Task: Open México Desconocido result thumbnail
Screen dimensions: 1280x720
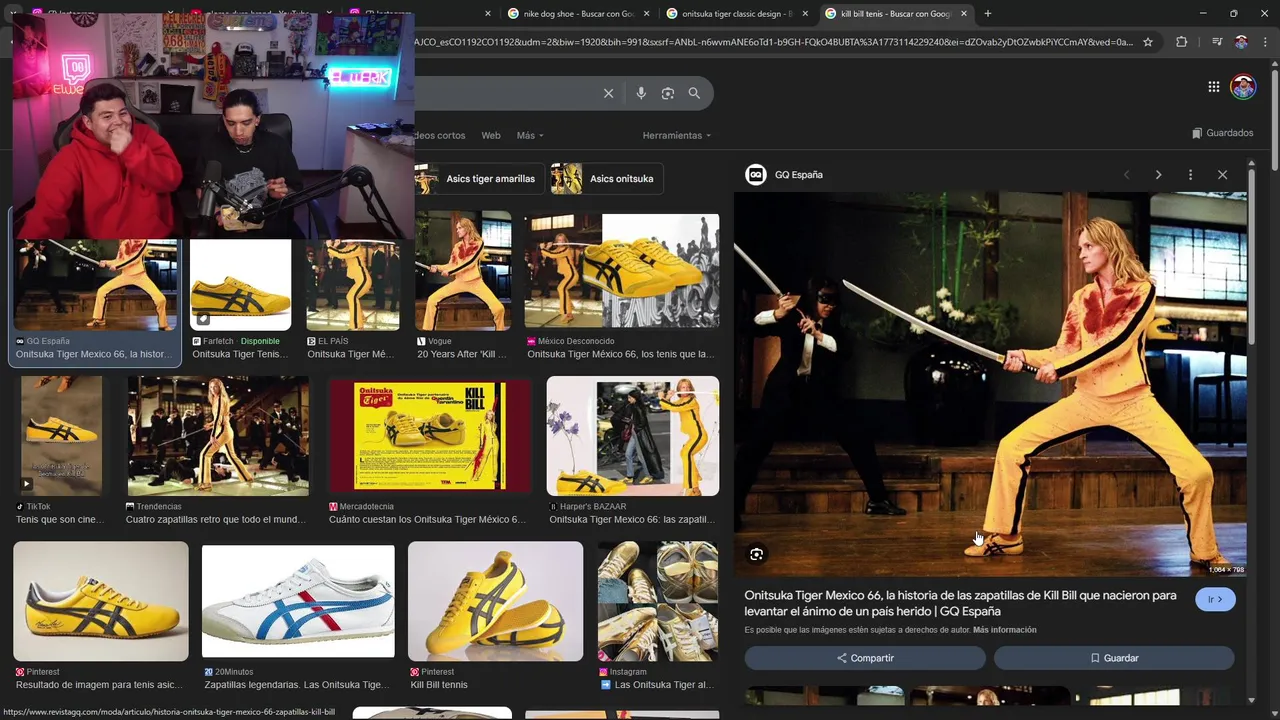Action: click(x=622, y=271)
